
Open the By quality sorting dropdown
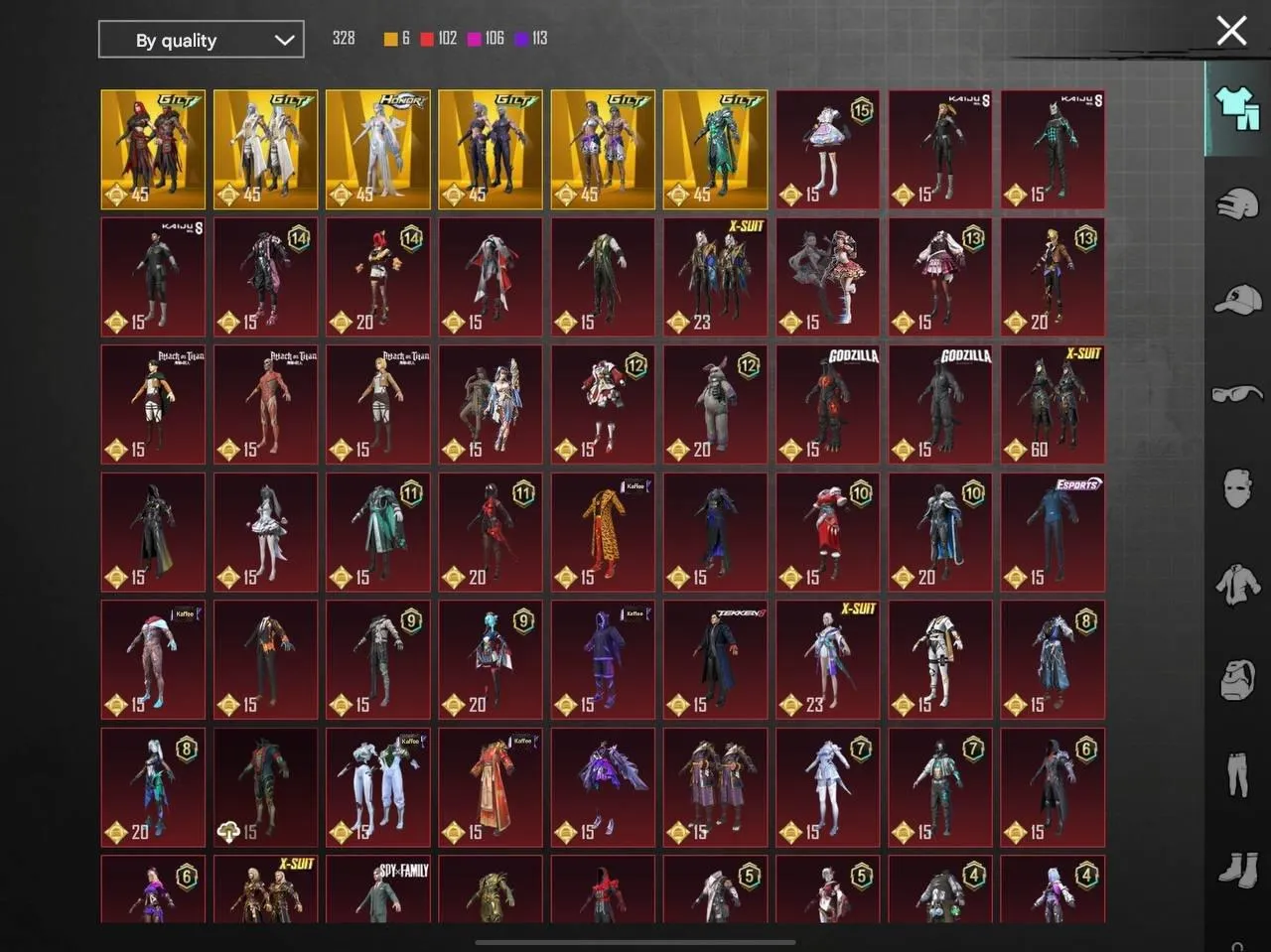(x=201, y=40)
